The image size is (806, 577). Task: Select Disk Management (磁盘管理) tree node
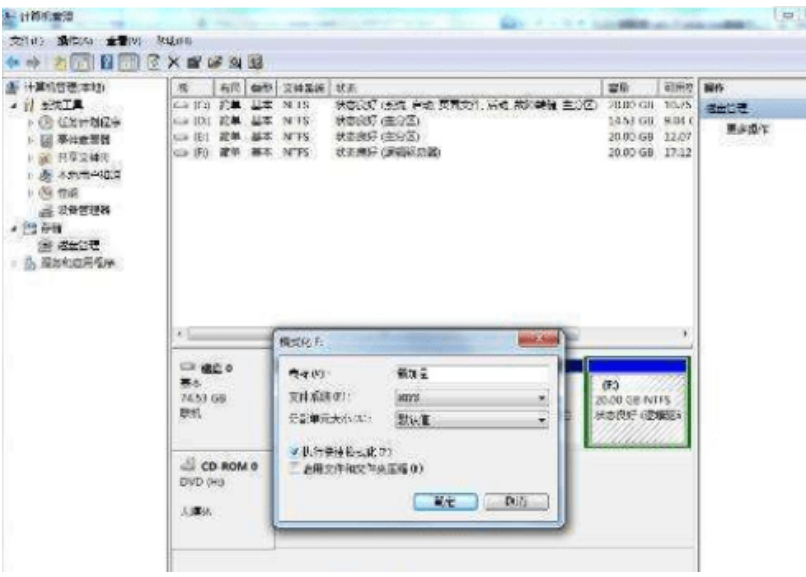(x=73, y=245)
